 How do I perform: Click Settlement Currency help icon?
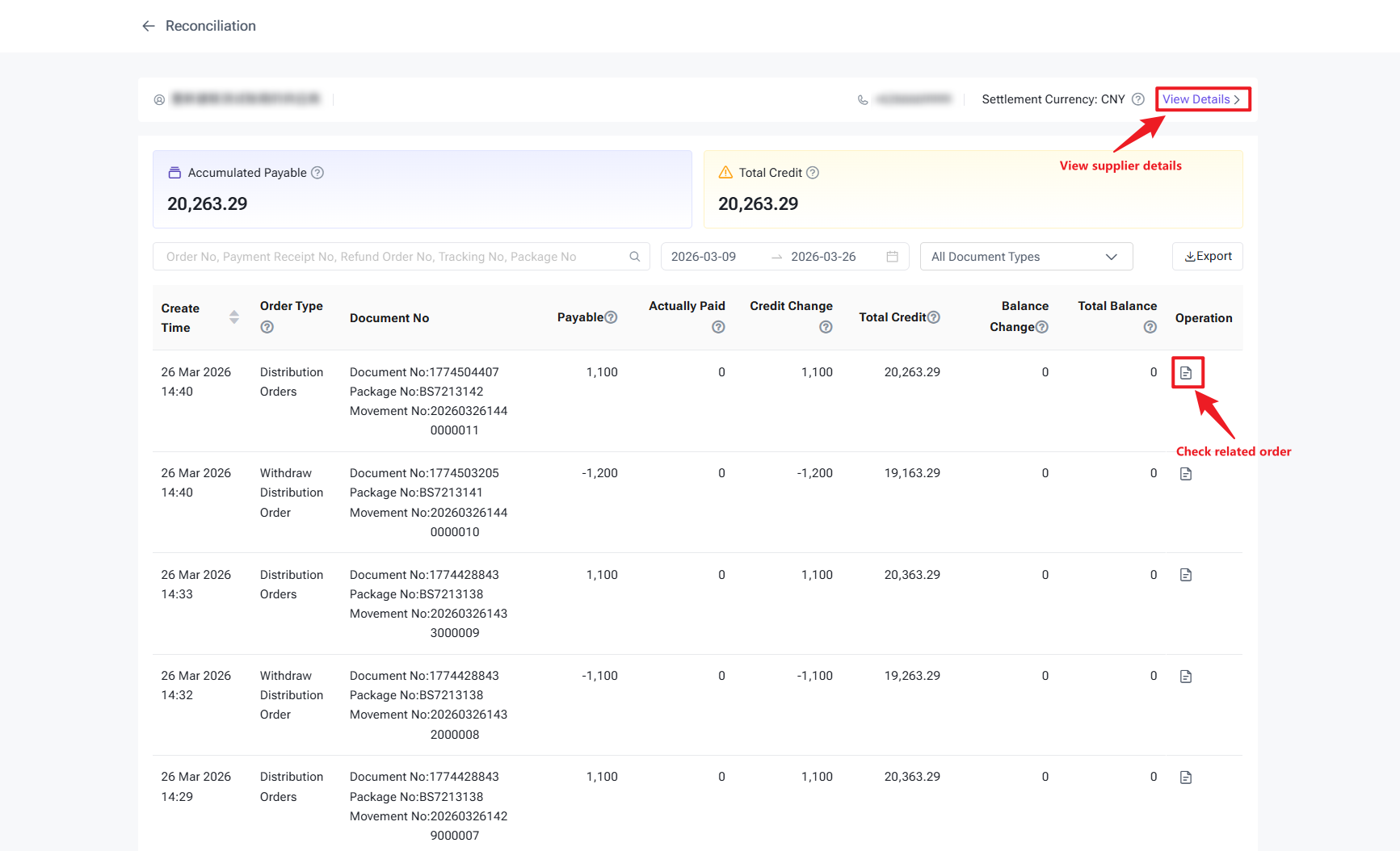(1137, 99)
